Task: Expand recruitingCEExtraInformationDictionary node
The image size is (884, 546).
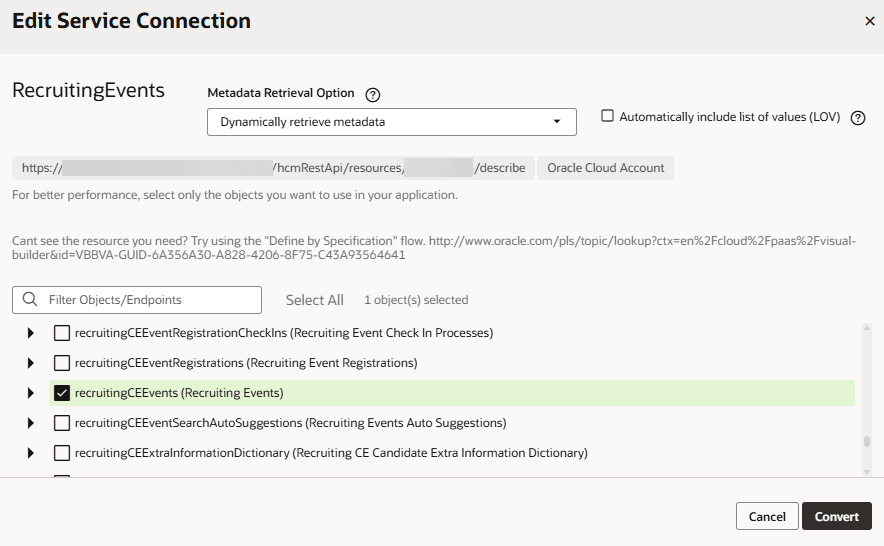Action: 30,453
